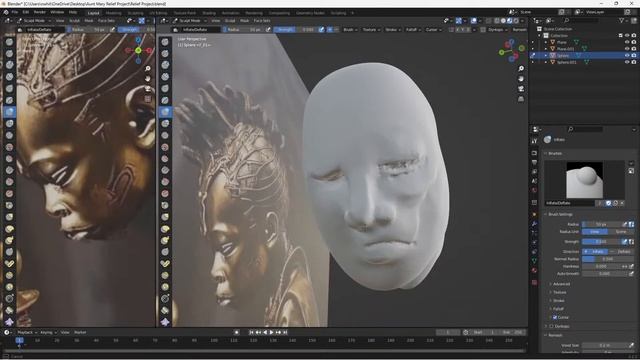Image resolution: width=640 pixels, height=360 pixels.
Task: Open the Render properties tab
Action: [x=534, y=153]
